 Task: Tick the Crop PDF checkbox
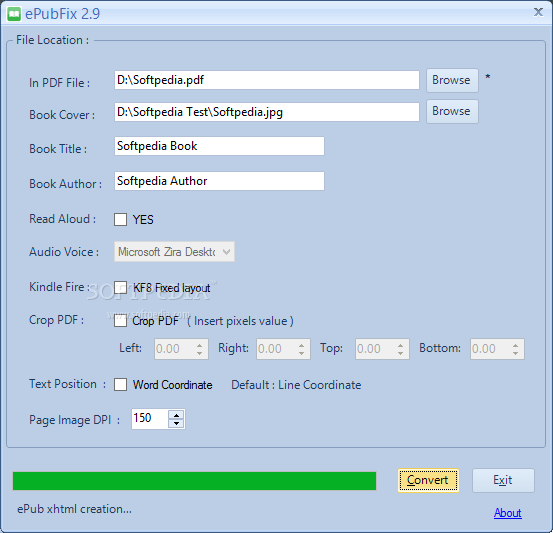(120, 321)
